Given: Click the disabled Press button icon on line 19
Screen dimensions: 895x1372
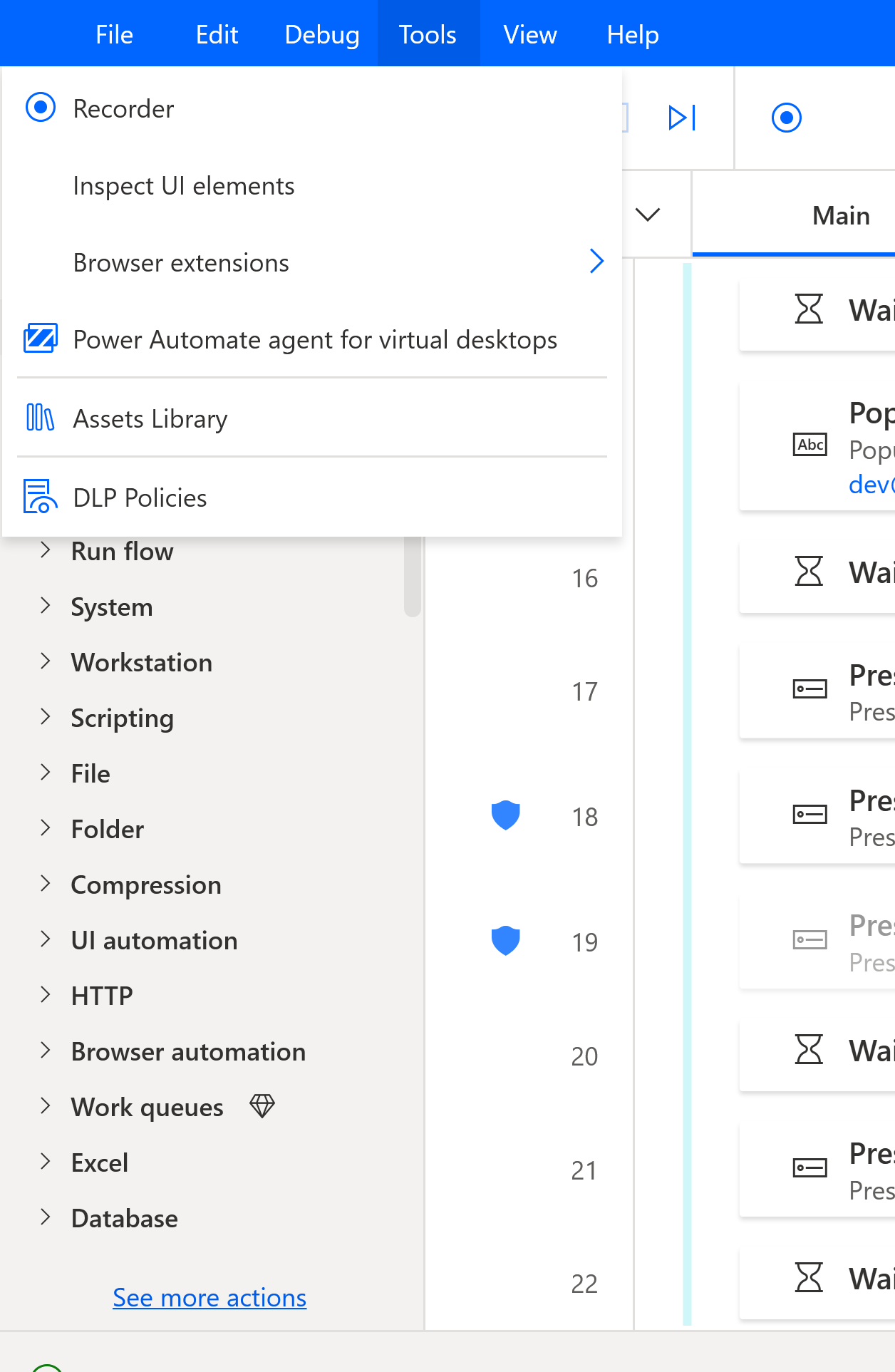Looking at the screenshot, I should click(810, 939).
